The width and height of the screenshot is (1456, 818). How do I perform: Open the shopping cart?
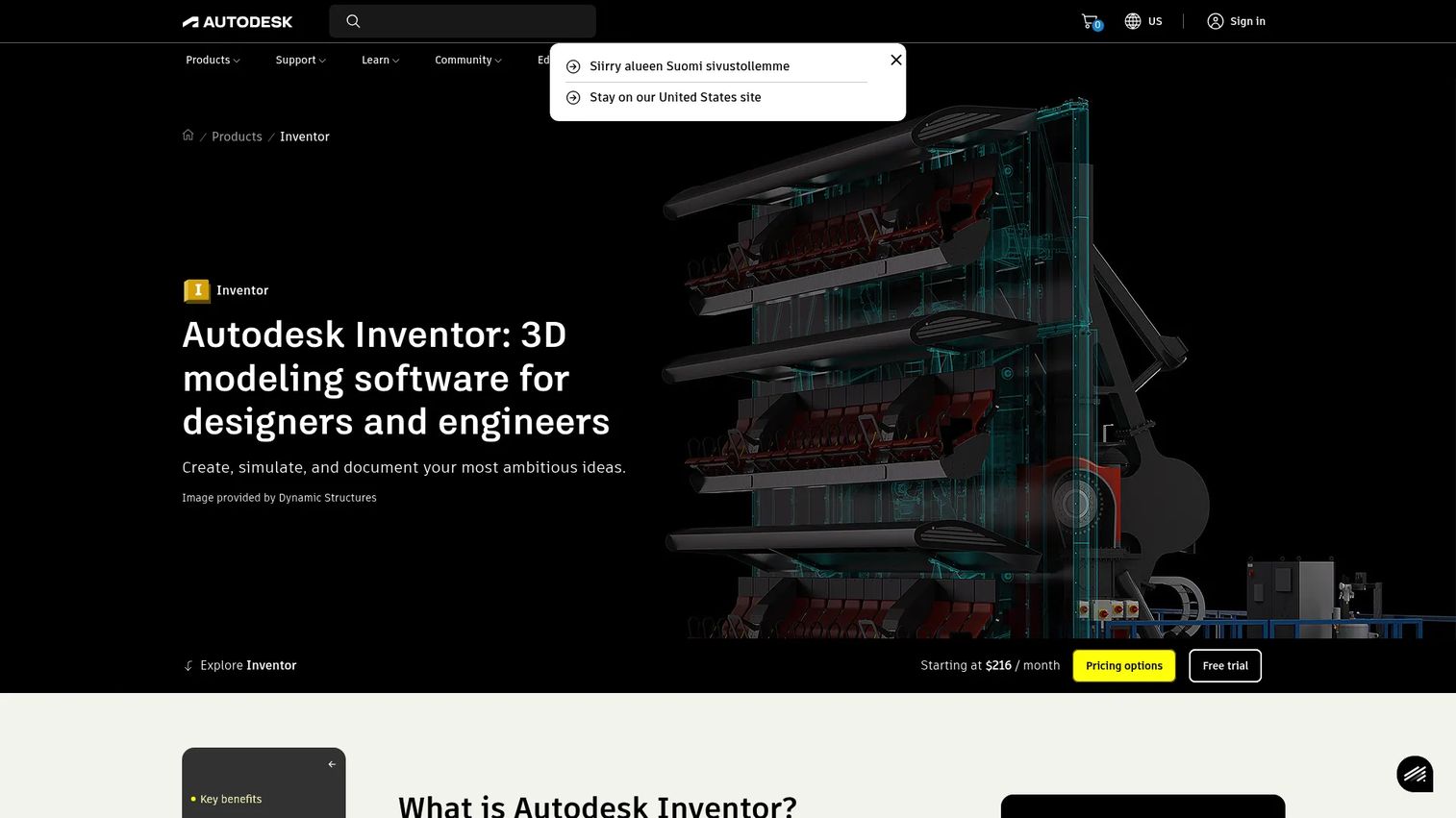[x=1091, y=21]
